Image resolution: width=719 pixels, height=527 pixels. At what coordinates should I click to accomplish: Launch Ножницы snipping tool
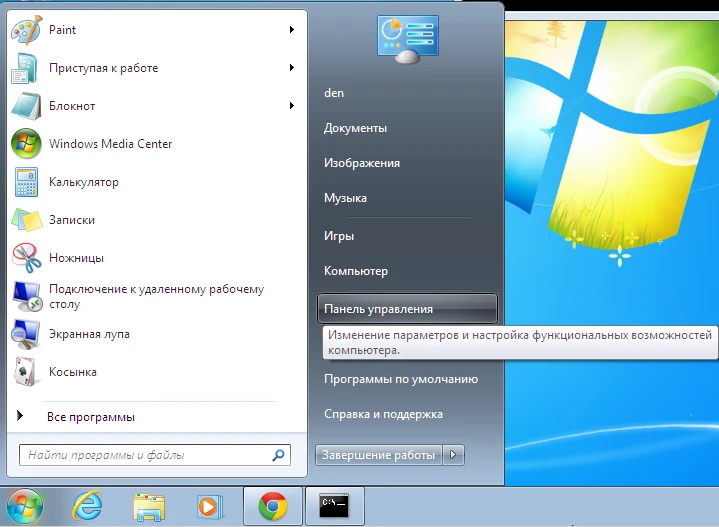pyautogui.click(x=76, y=258)
